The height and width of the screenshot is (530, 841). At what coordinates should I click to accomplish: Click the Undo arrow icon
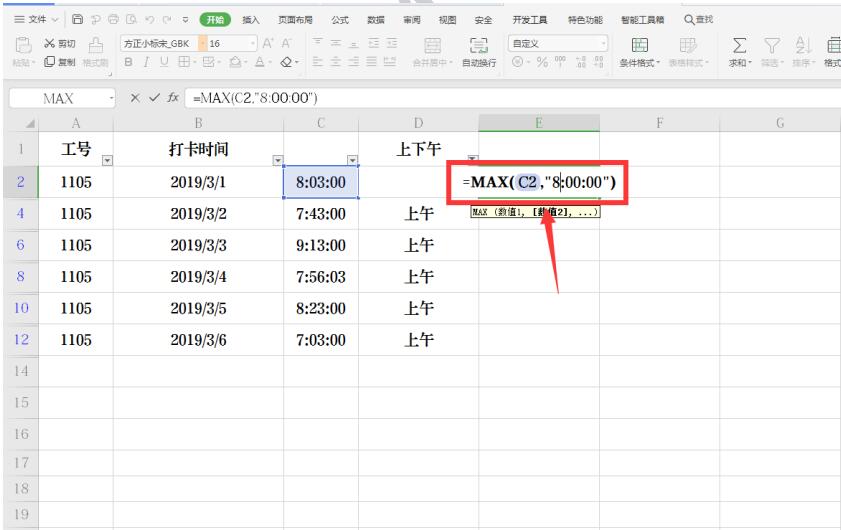(149, 19)
